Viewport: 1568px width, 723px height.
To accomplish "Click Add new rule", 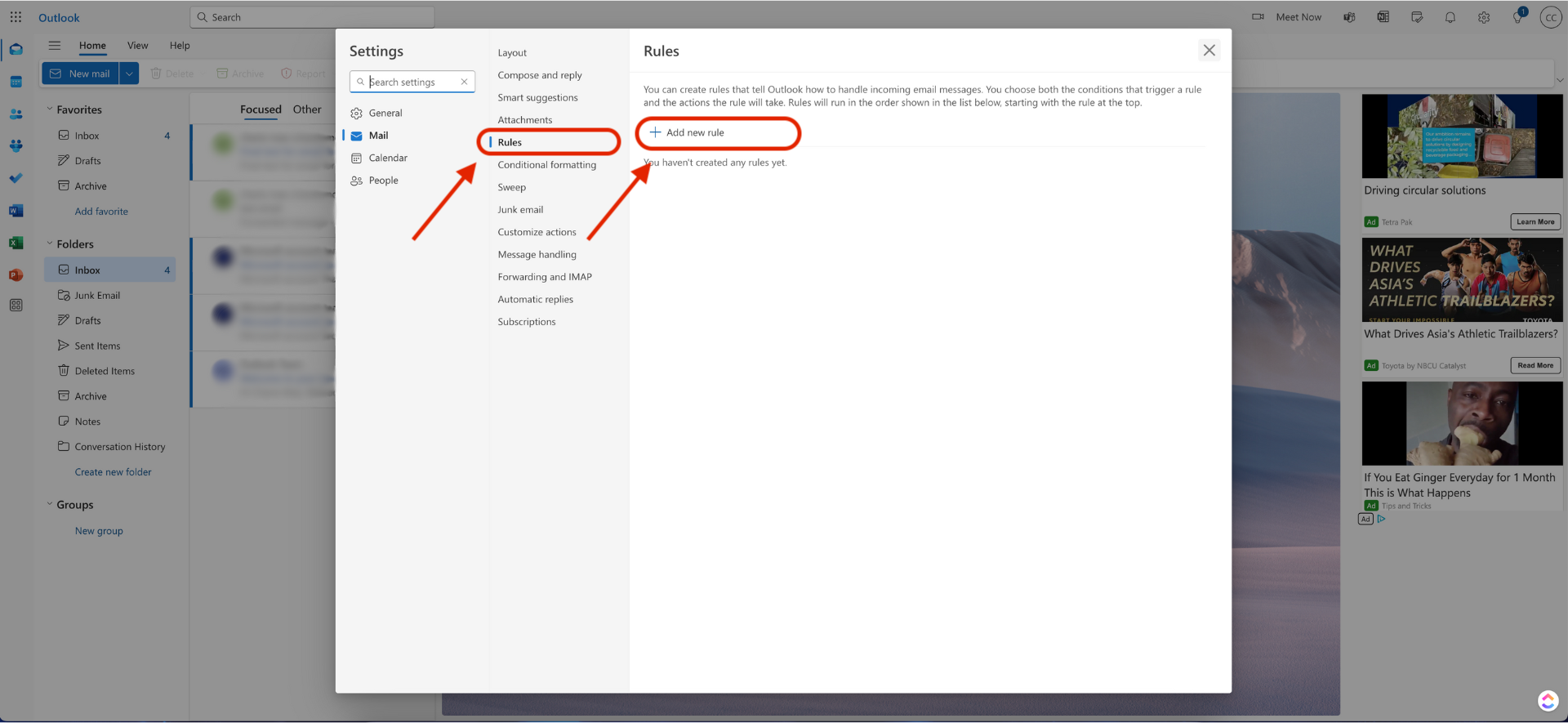I will tap(687, 132).
